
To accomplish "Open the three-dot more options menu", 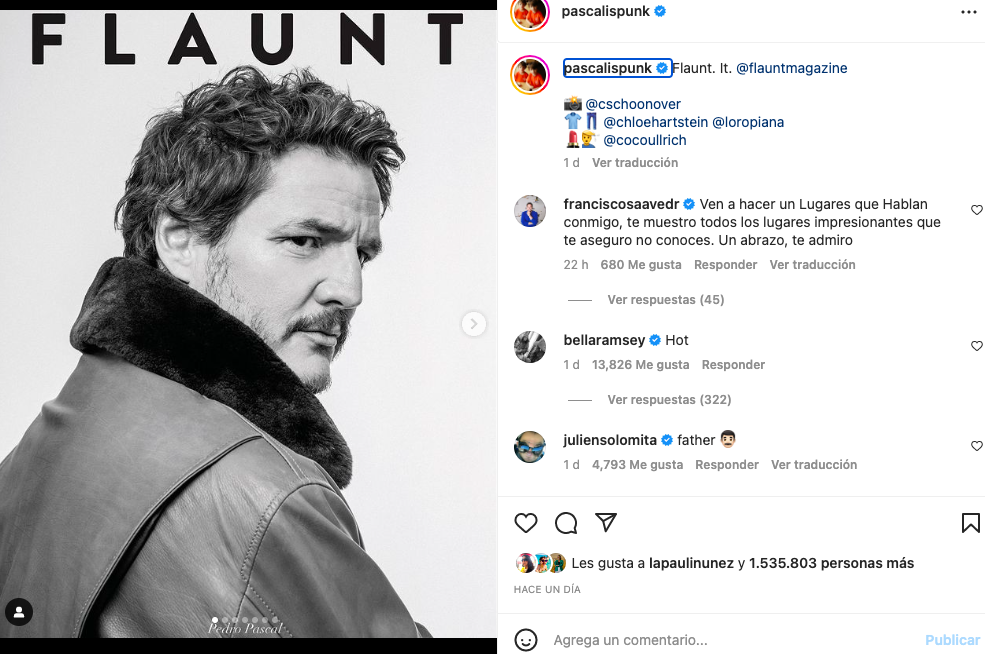I will [x=968, y=12].
